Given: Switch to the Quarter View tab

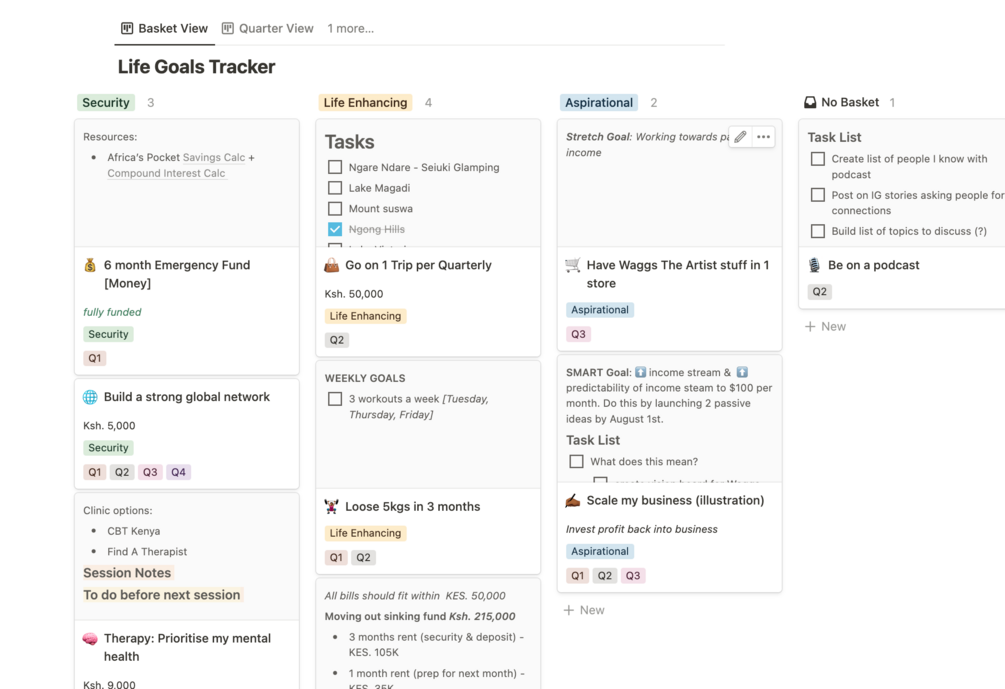Looking at the screenshot, I should (x=267, y=28).
